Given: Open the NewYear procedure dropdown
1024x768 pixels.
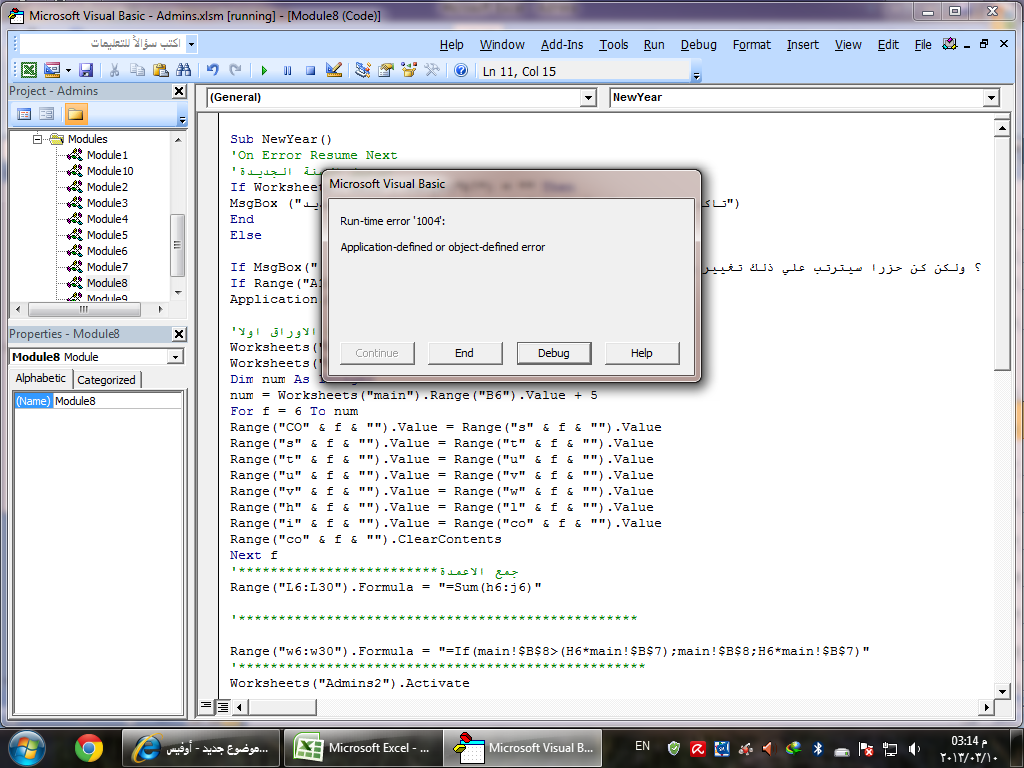Looking at the screenshot, I should point(991,98).
